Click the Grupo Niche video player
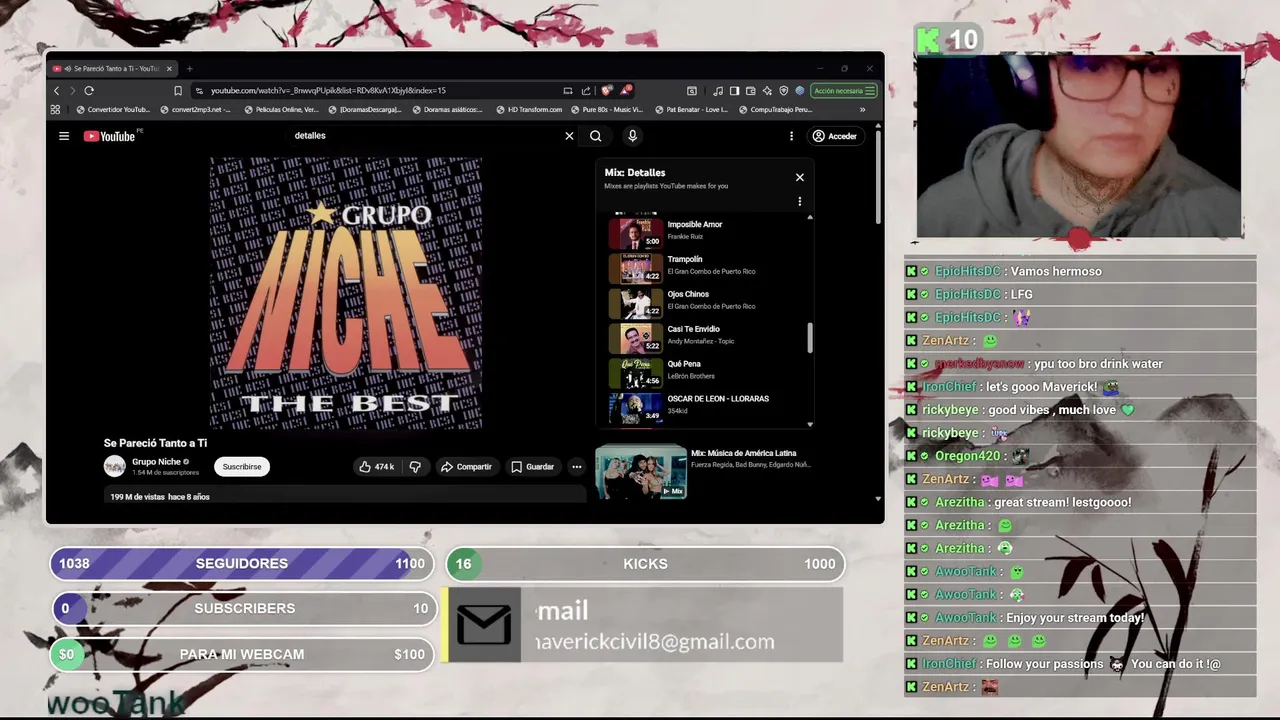1280x720 pixels. (345, 293)
